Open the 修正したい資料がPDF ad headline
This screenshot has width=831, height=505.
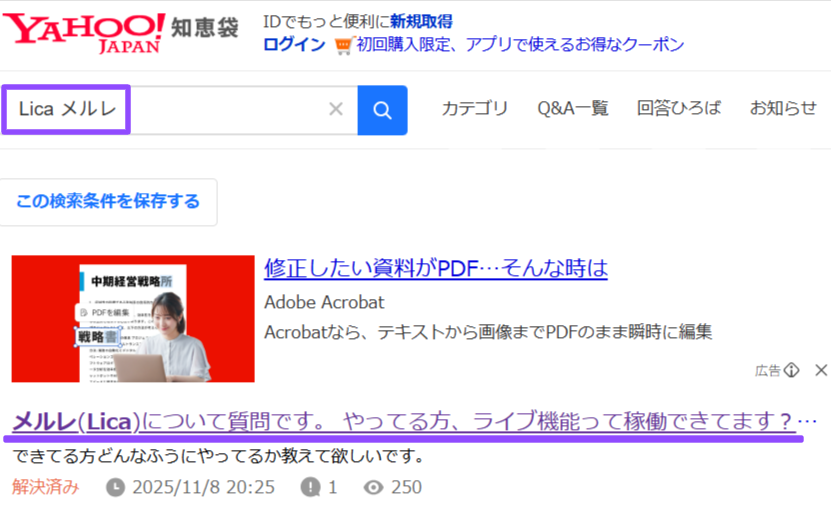pyautogui.click(x=436, y=268)
